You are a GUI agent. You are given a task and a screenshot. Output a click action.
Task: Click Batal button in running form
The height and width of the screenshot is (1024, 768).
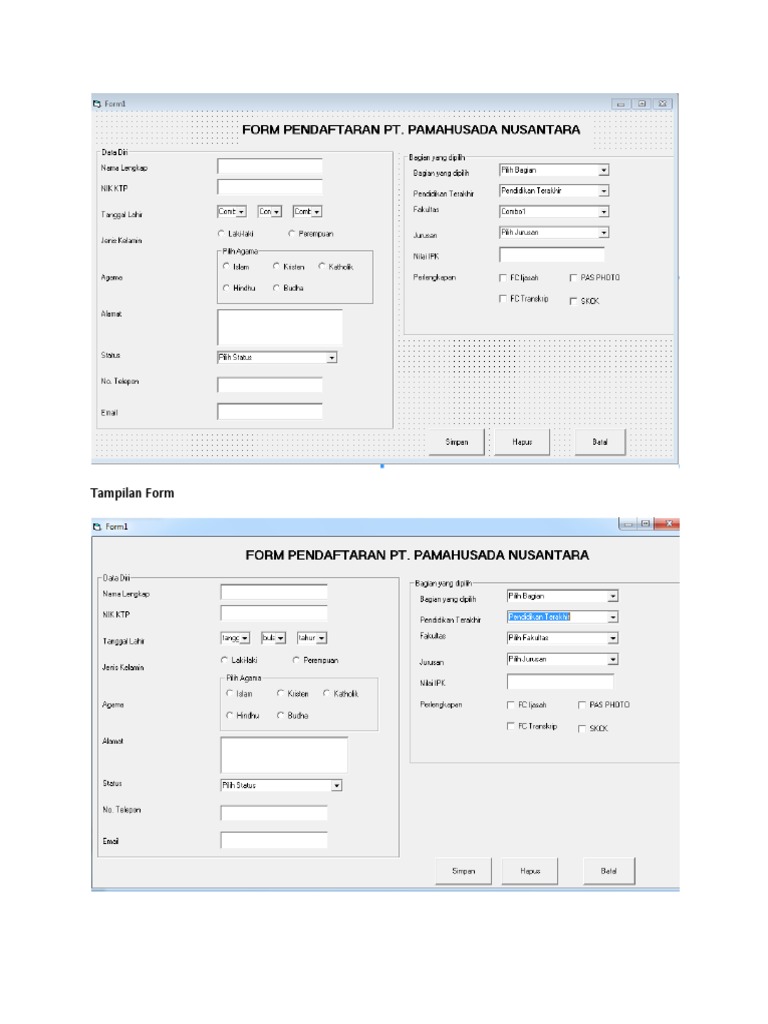[609, 871]
